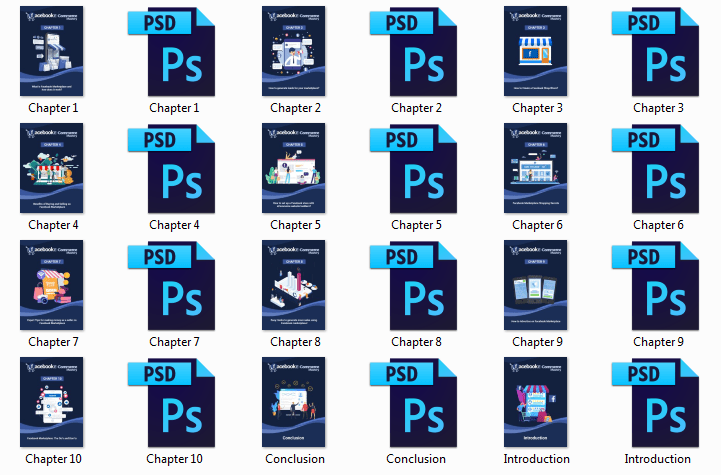Select the Chapter 4 PSD file icon
721x475 pixels.
point(174,168)
